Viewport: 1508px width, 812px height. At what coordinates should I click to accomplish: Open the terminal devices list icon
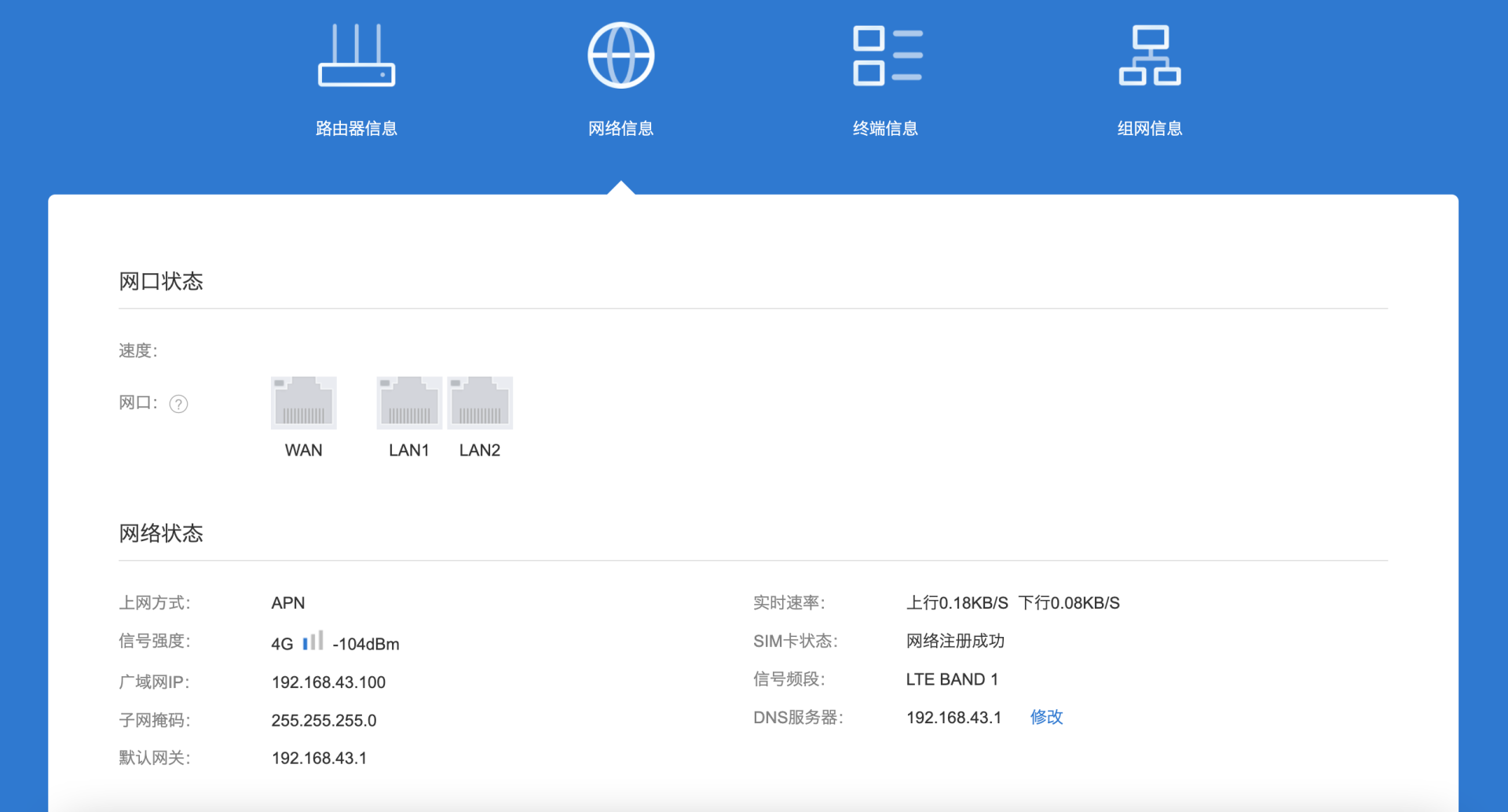pyautogui.click(x=887, y=56)
